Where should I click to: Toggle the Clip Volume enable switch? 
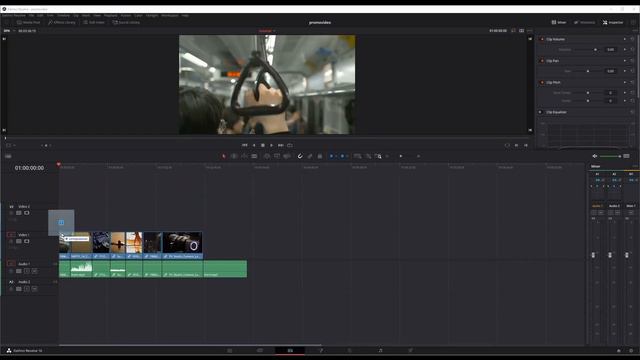(x=542, y=39)
